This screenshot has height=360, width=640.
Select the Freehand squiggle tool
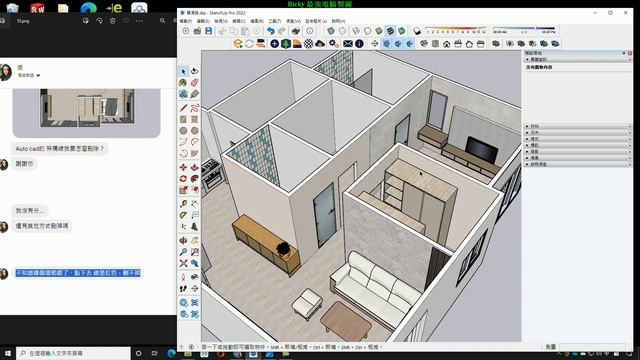click(x=195, y=108)
